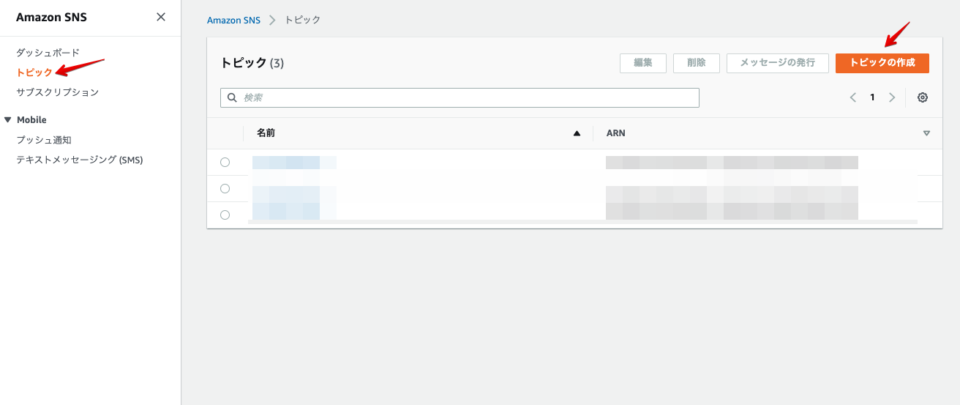The image size is (960, 405).
Task: Open table preferences gear icon
Action: 922,98
